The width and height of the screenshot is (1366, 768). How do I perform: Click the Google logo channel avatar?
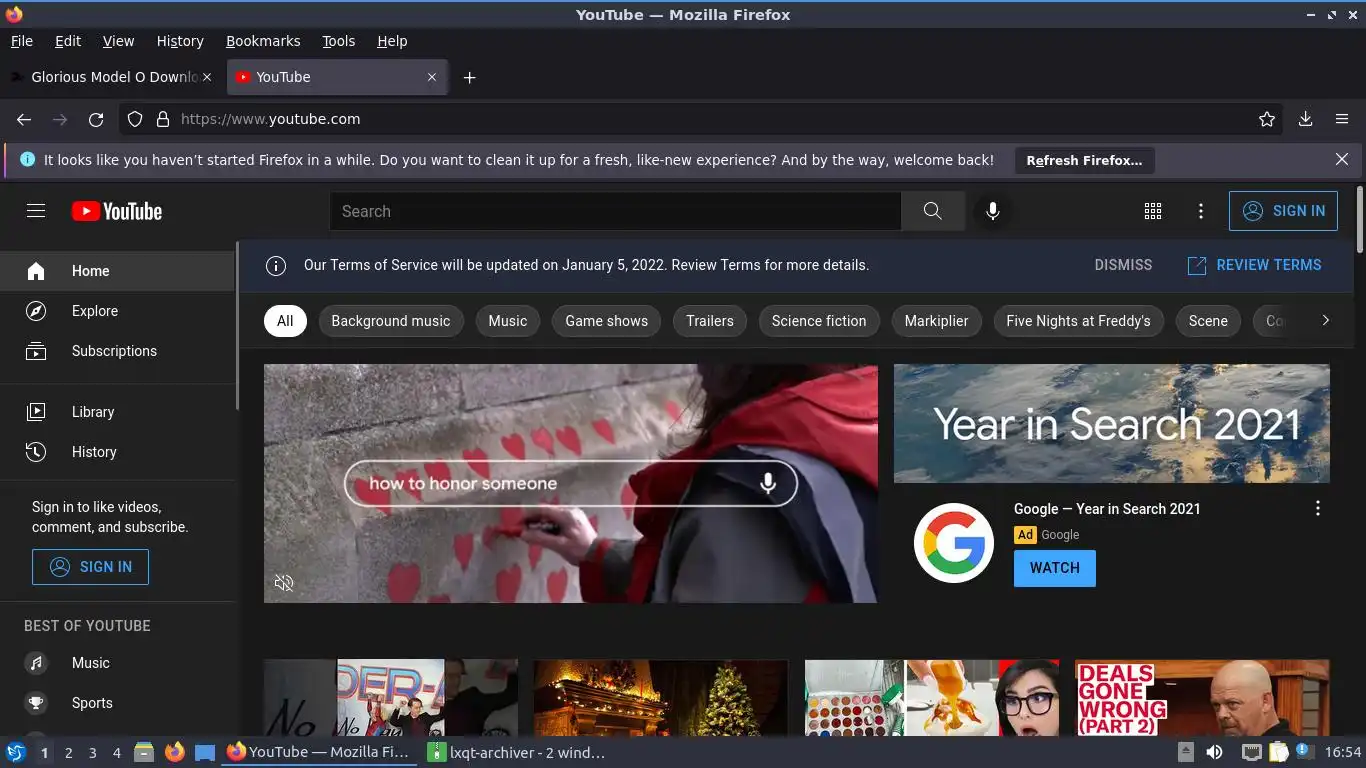[x=954, y=543]
